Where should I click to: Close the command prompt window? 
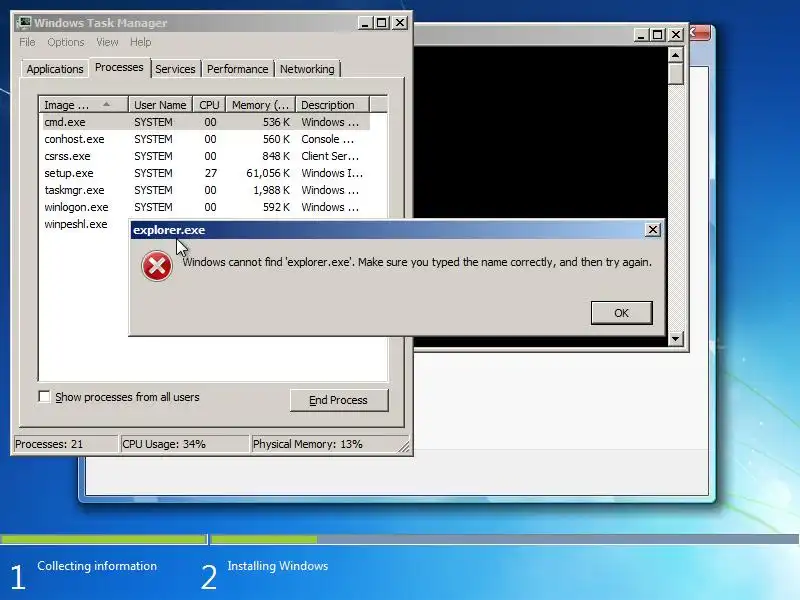[x=676, y=34]
